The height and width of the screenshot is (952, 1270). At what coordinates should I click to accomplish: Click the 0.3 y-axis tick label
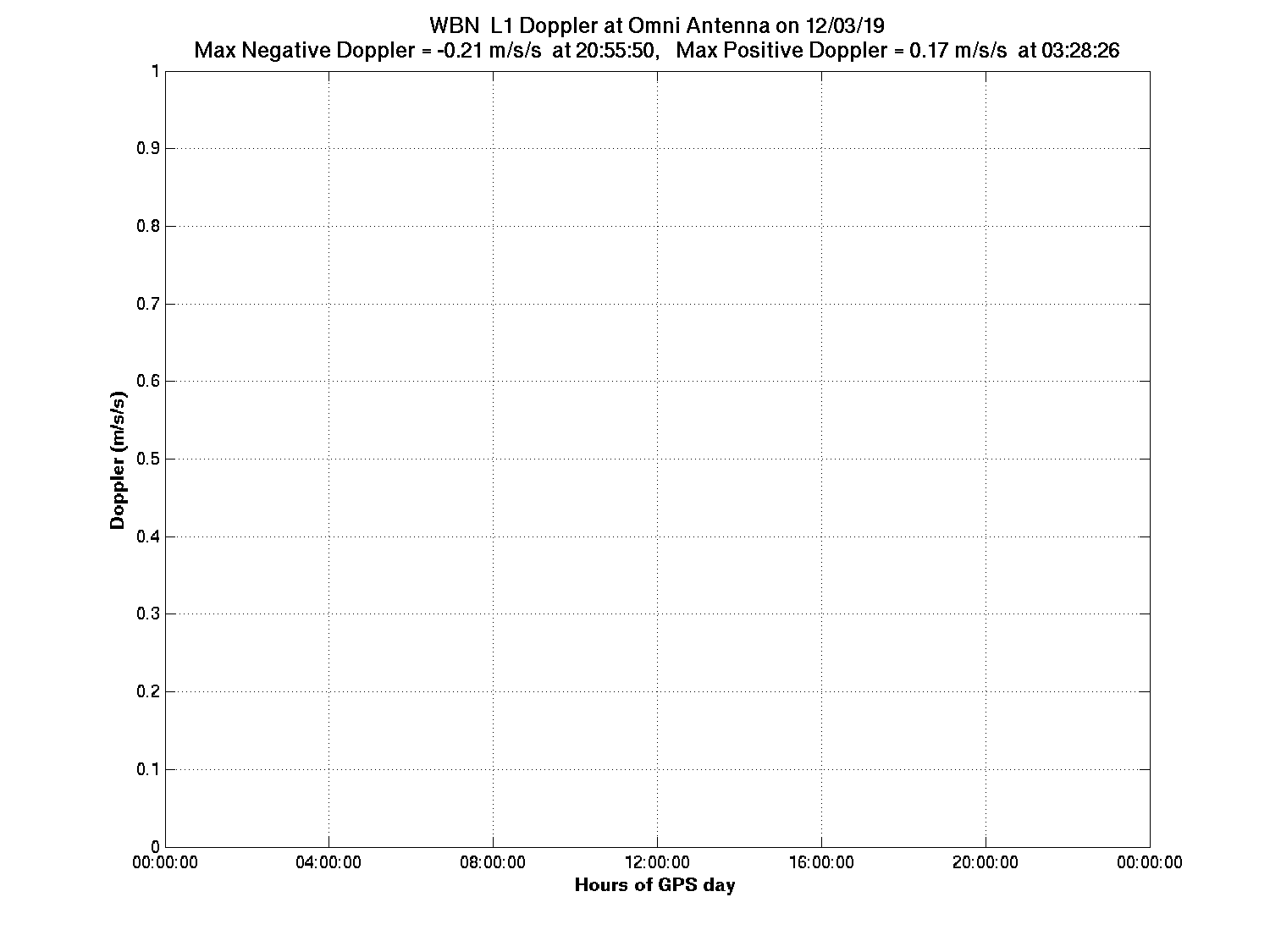[147, 614]
